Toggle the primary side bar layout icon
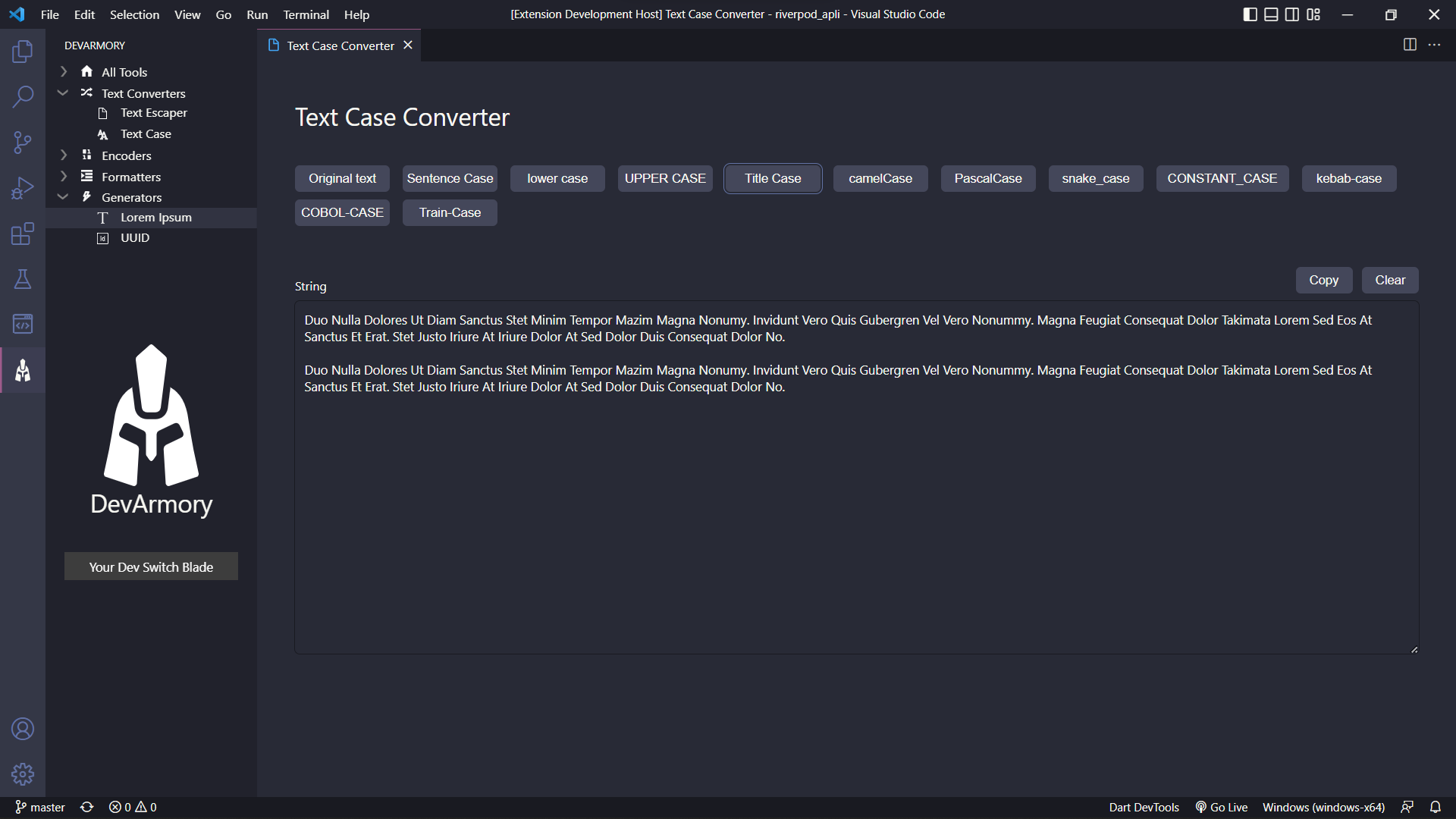1456x819 pixels. click(x=1250, y=14)
